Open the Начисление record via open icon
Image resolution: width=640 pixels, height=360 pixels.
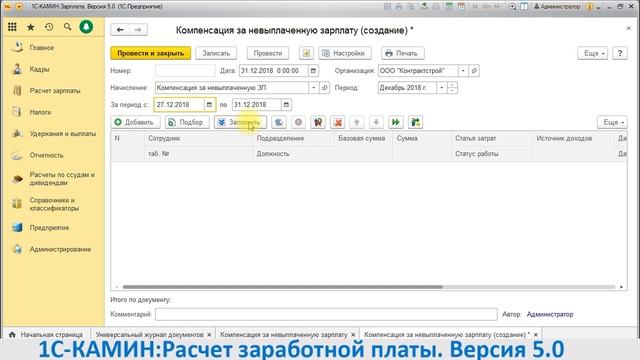tap(324, 88)
